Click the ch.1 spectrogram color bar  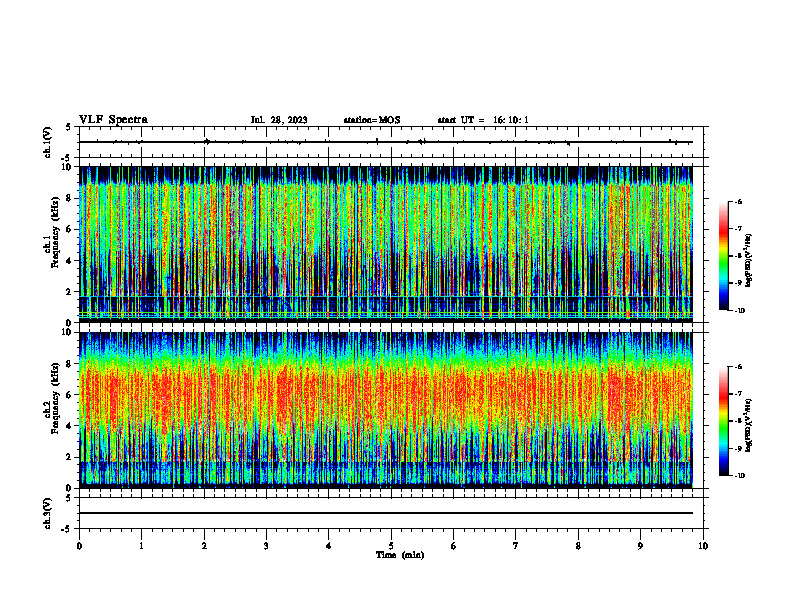(x=723, y=256)
